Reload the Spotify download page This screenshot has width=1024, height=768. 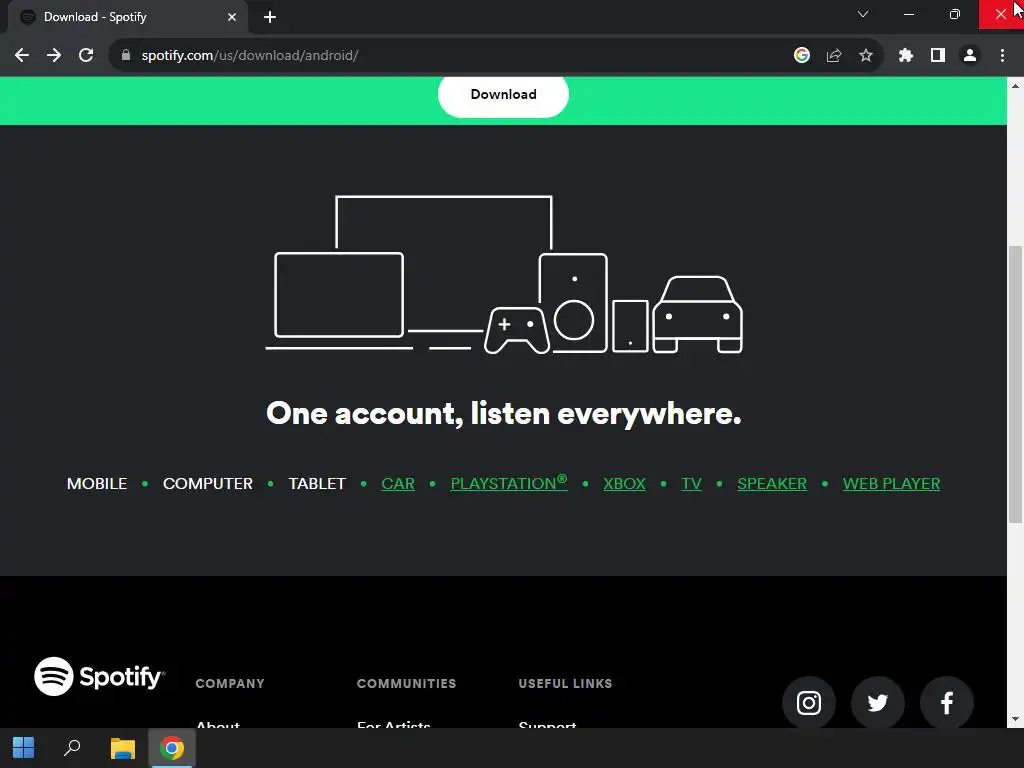pos(86,56)
